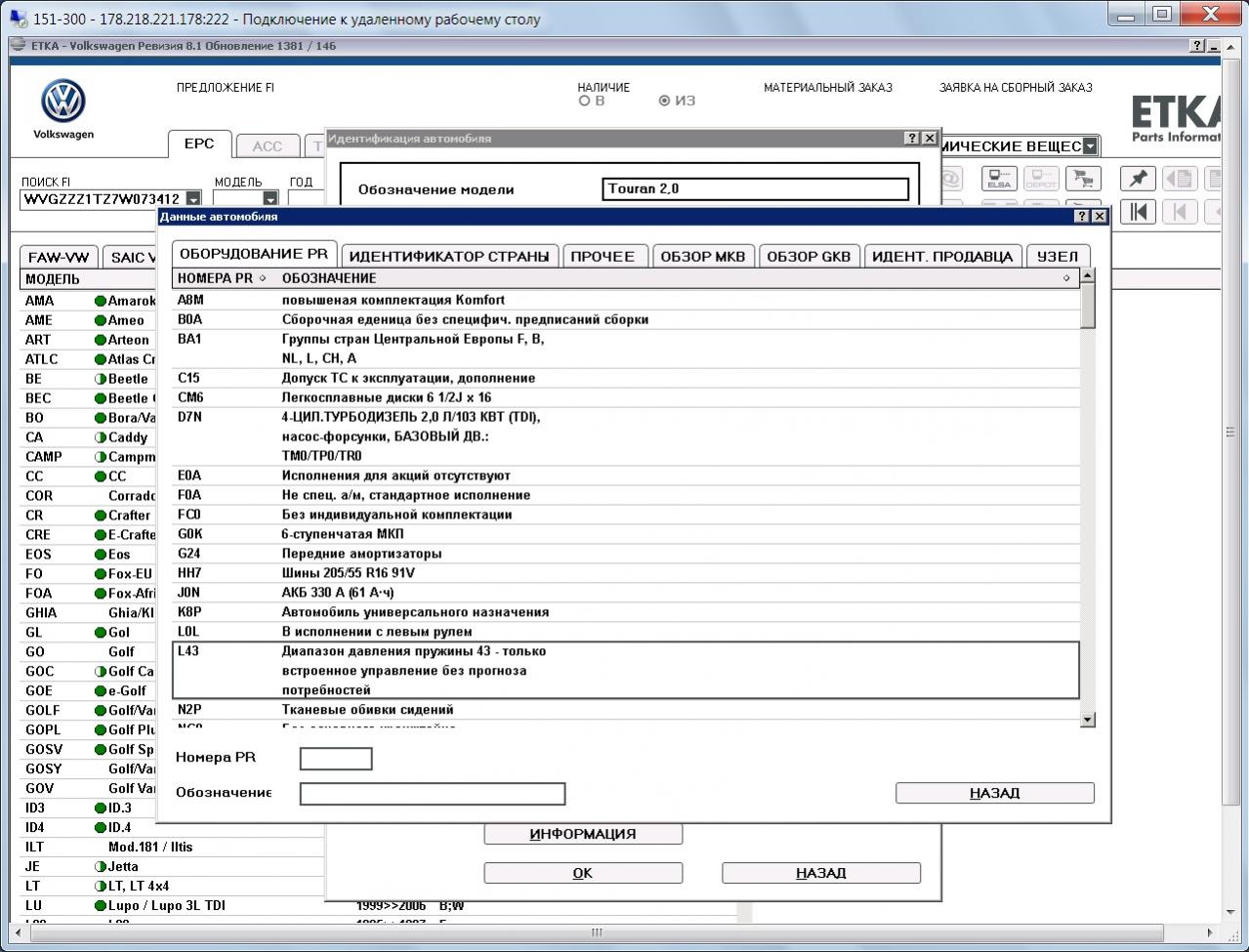Viewport: 1249px width, 952px height.
Task: Click green status dot beside Amarok
Action: (x=100, y=301)
